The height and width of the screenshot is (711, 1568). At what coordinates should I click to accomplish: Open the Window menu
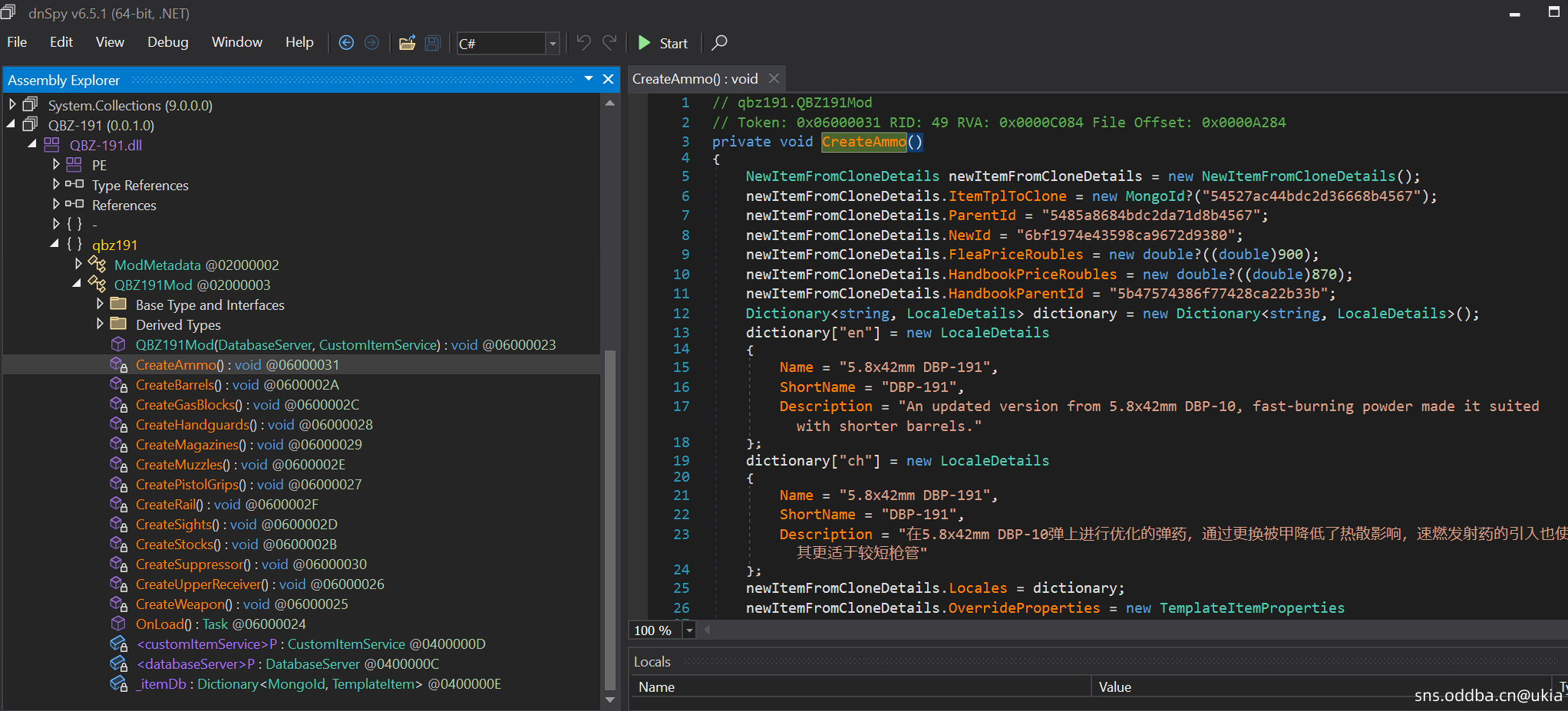[x=236, y=42]
